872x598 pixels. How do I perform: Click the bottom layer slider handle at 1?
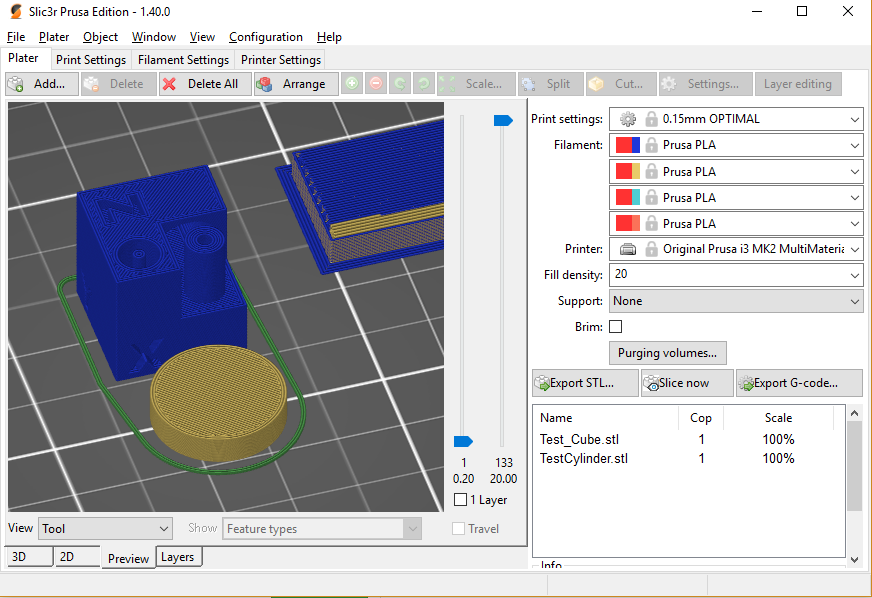tap(463, 441)
